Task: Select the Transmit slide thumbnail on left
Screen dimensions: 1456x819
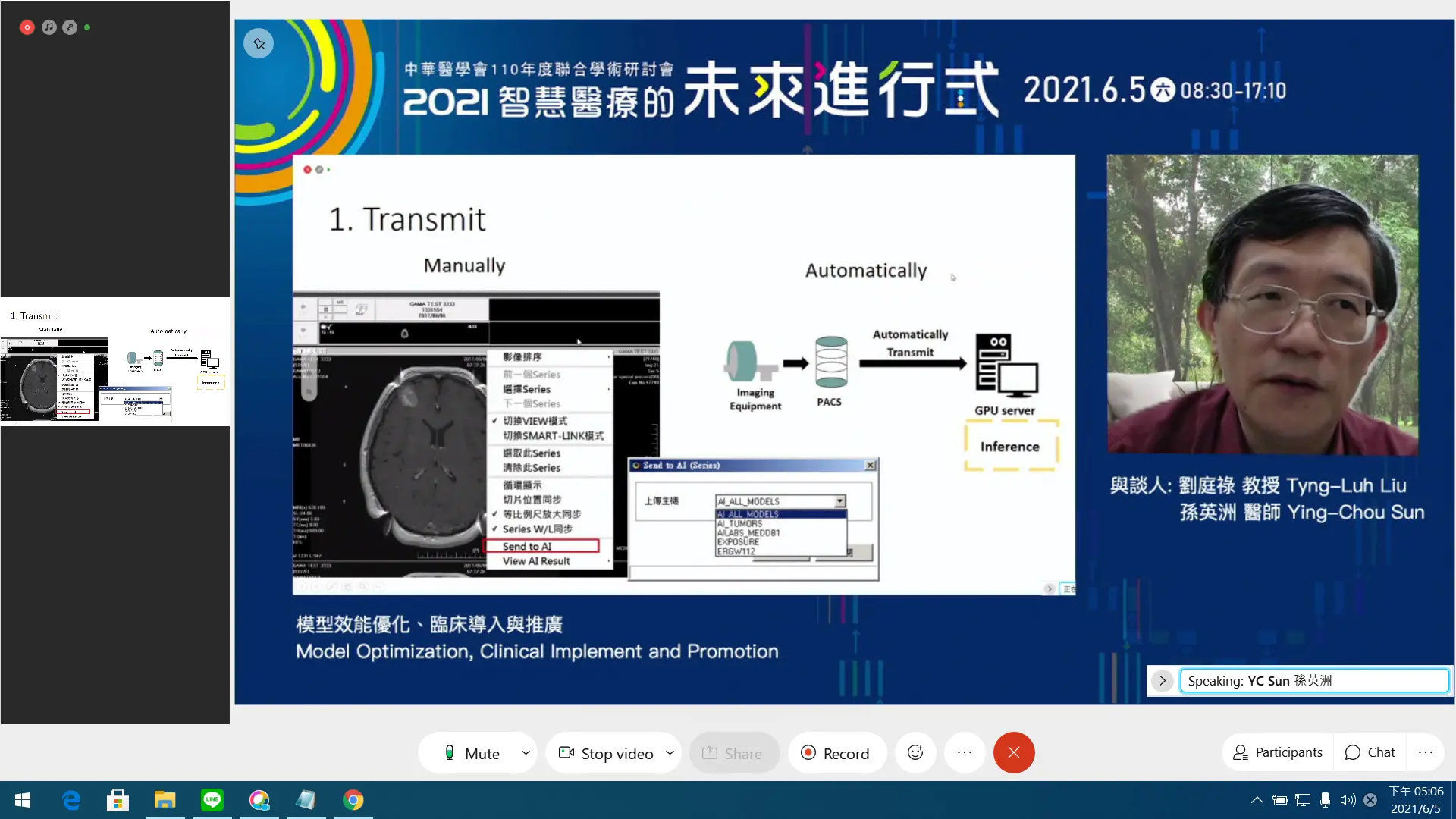Action: (x=115, y=362)
